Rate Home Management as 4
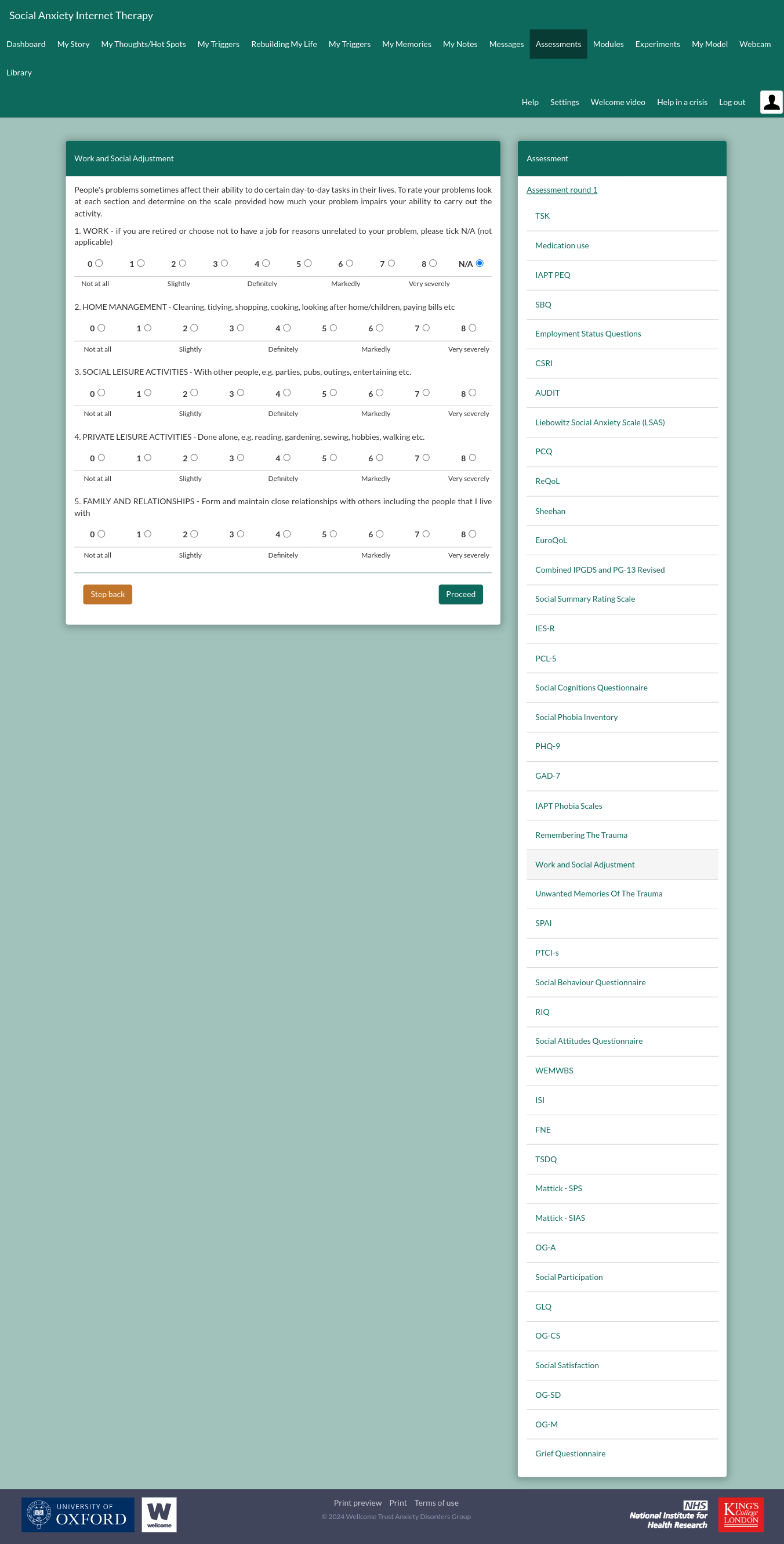The width and height of the screenshot is (784, 1544). (287, 328)
